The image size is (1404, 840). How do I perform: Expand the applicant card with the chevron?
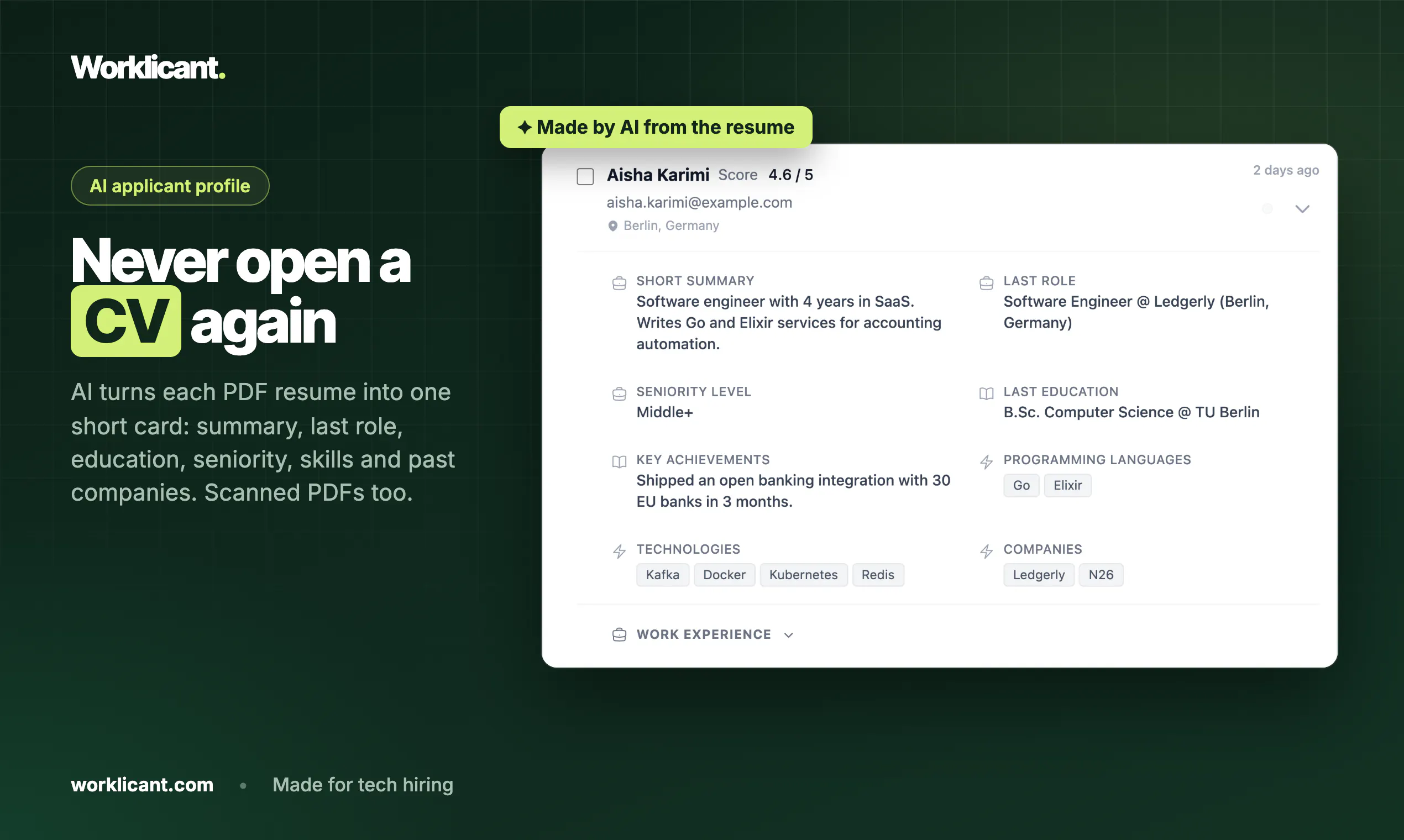pyautogui.click(x=1302, y=209)
